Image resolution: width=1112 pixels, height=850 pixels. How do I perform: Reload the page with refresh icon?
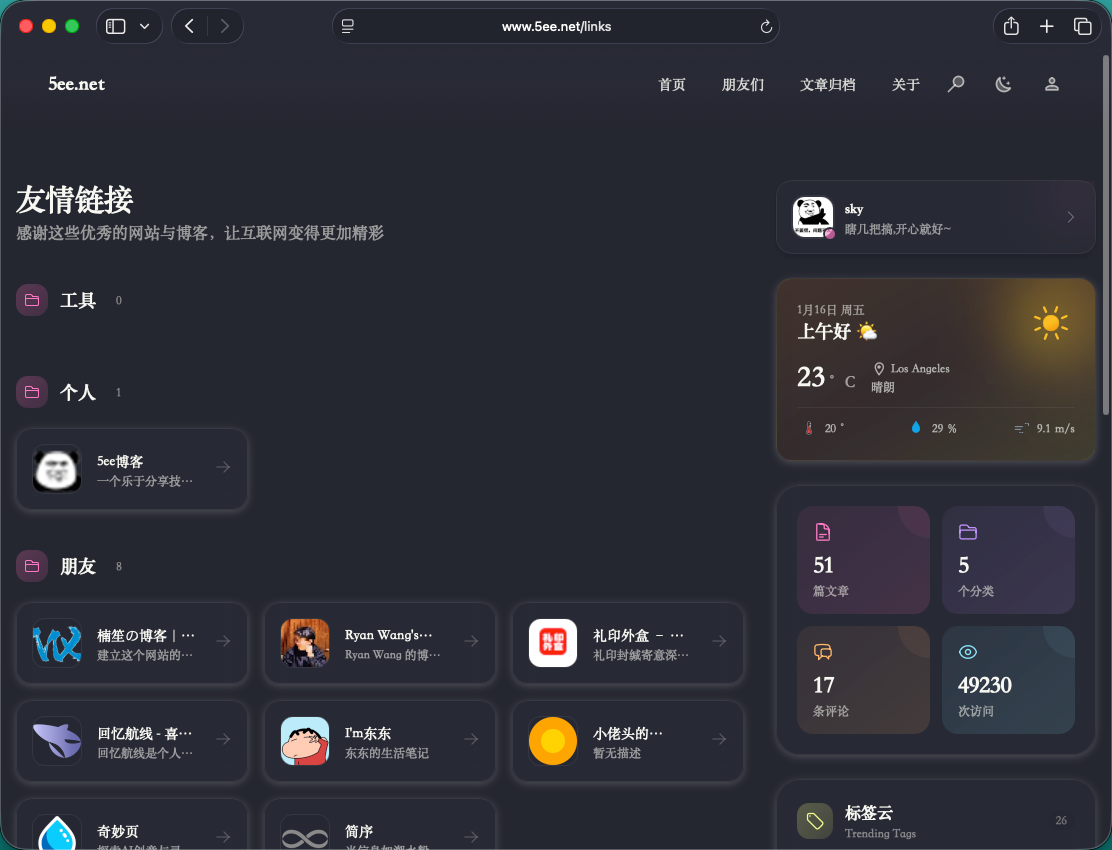tap(766, 27)
